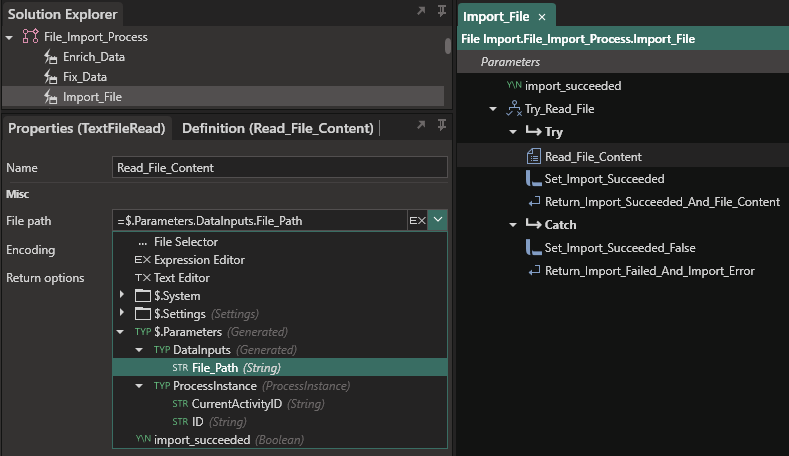Image resolution: width=789 pixels, height=456 pixels.
Task: Click the Import_File activity icon in Solution Explorer
Action: tap(50, 97)
